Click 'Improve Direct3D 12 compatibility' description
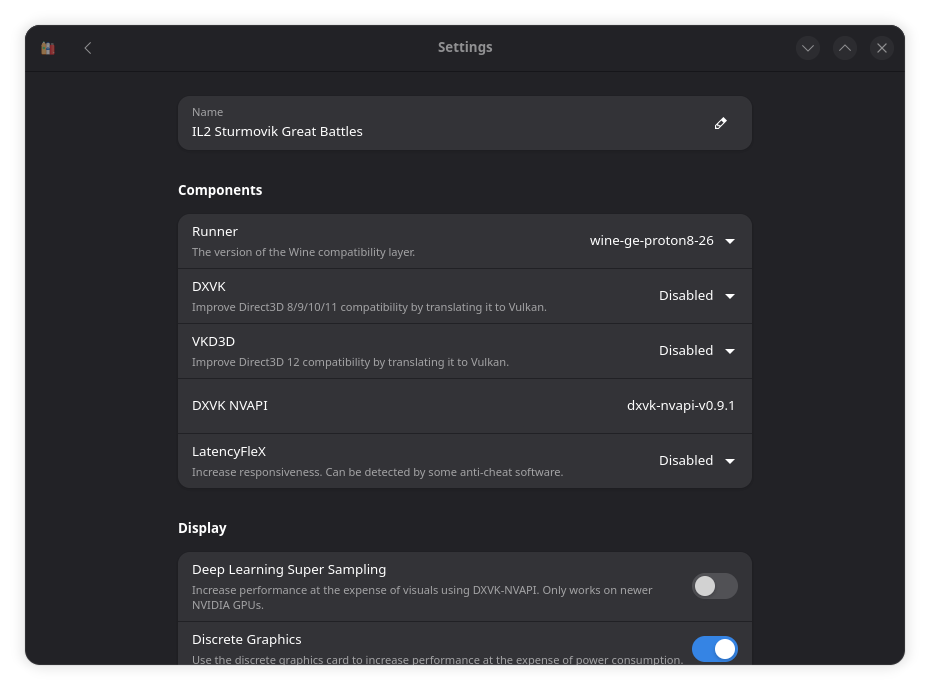 [351, 362]
